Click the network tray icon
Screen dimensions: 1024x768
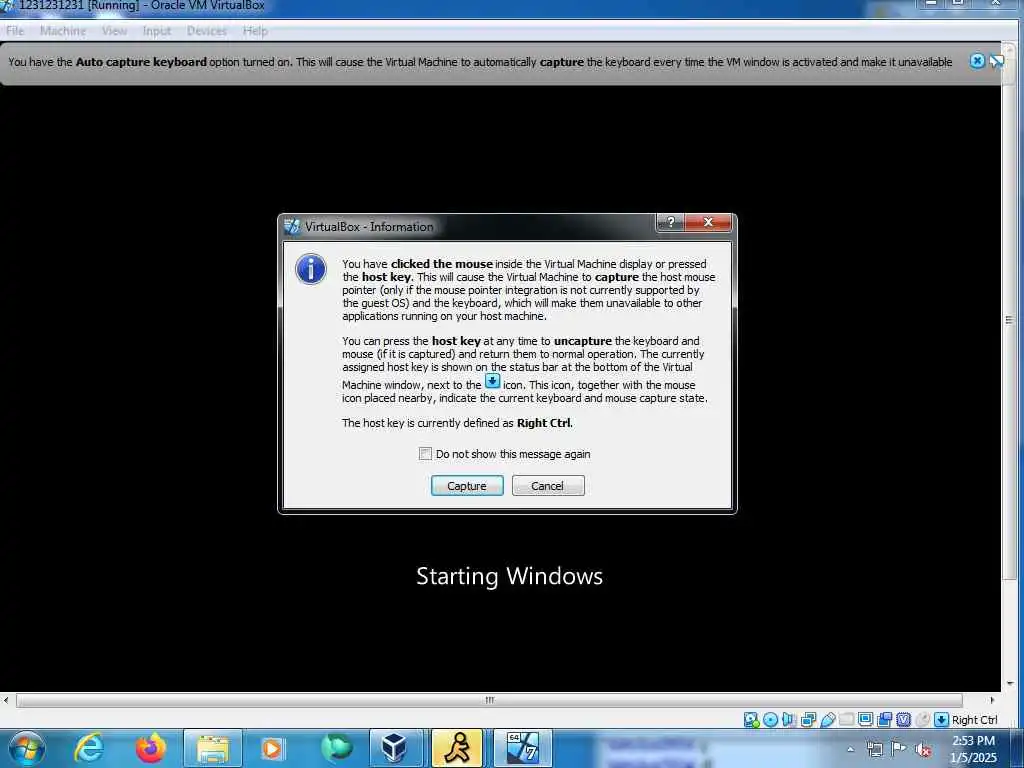[x=874, y=749]
